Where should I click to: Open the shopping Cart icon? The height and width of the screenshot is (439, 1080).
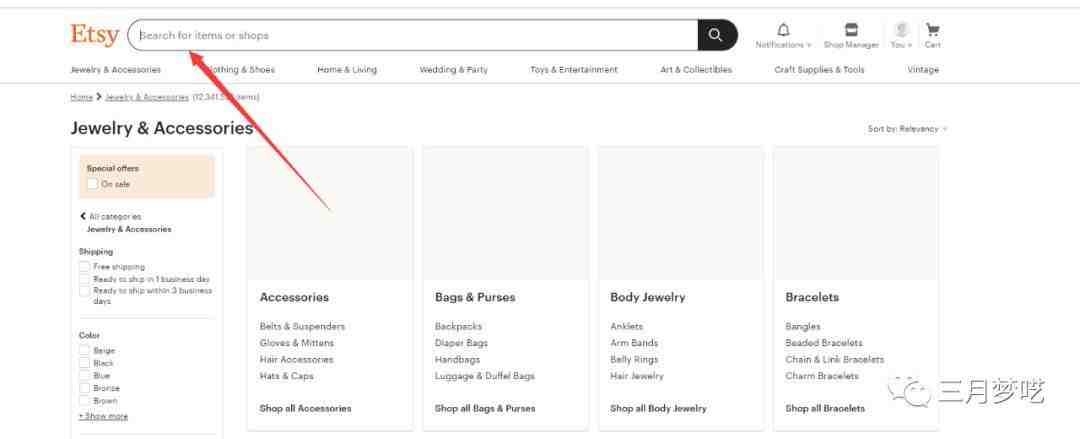coord(932,30)
